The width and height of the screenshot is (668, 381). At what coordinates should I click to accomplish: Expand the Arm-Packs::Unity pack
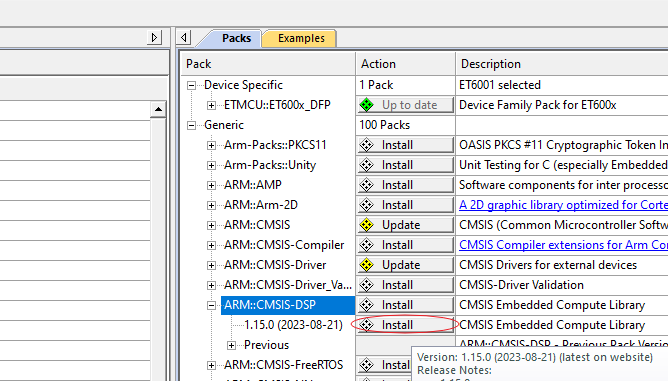[x=211, y=165]
